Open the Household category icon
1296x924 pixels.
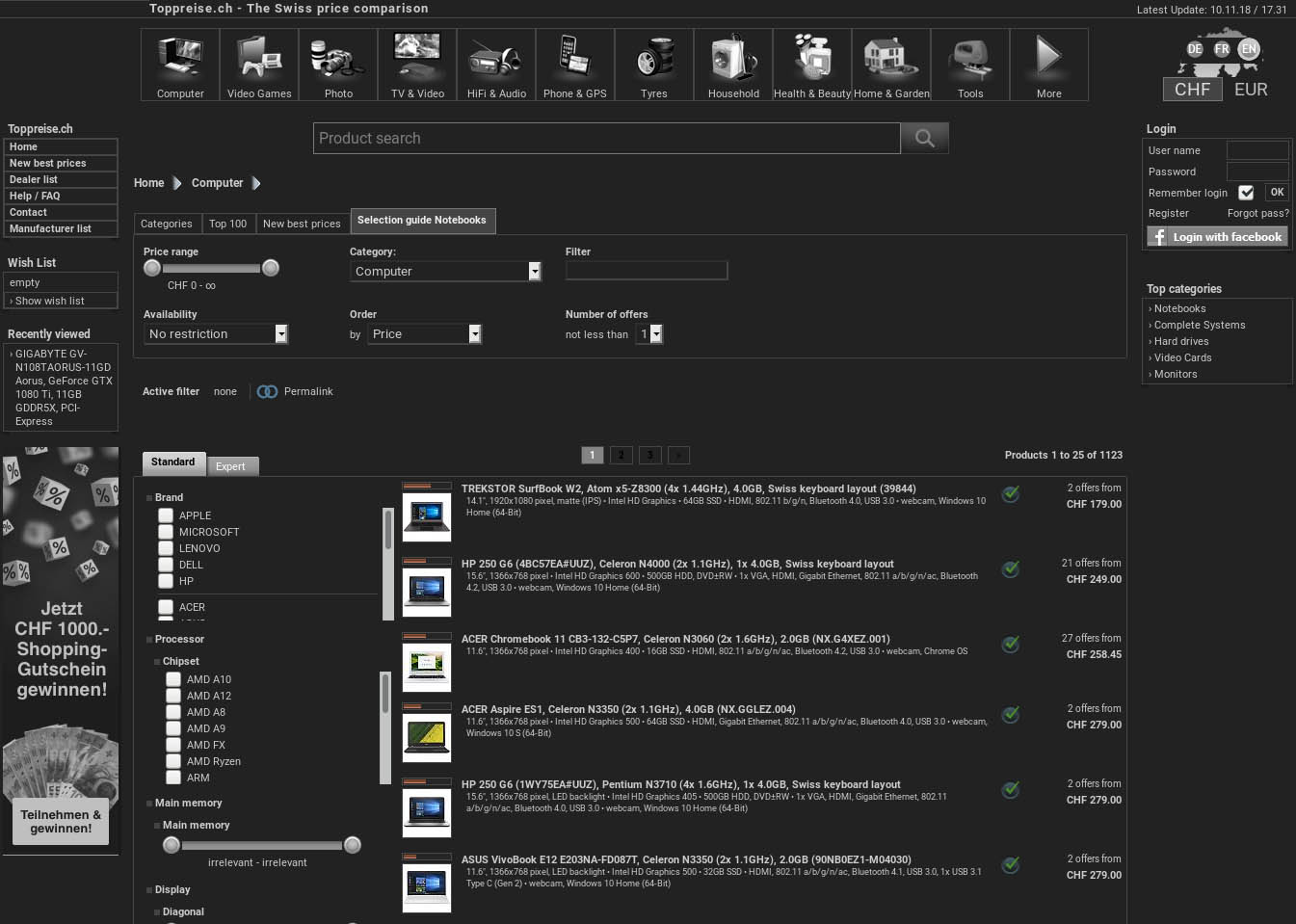point(733,65)
